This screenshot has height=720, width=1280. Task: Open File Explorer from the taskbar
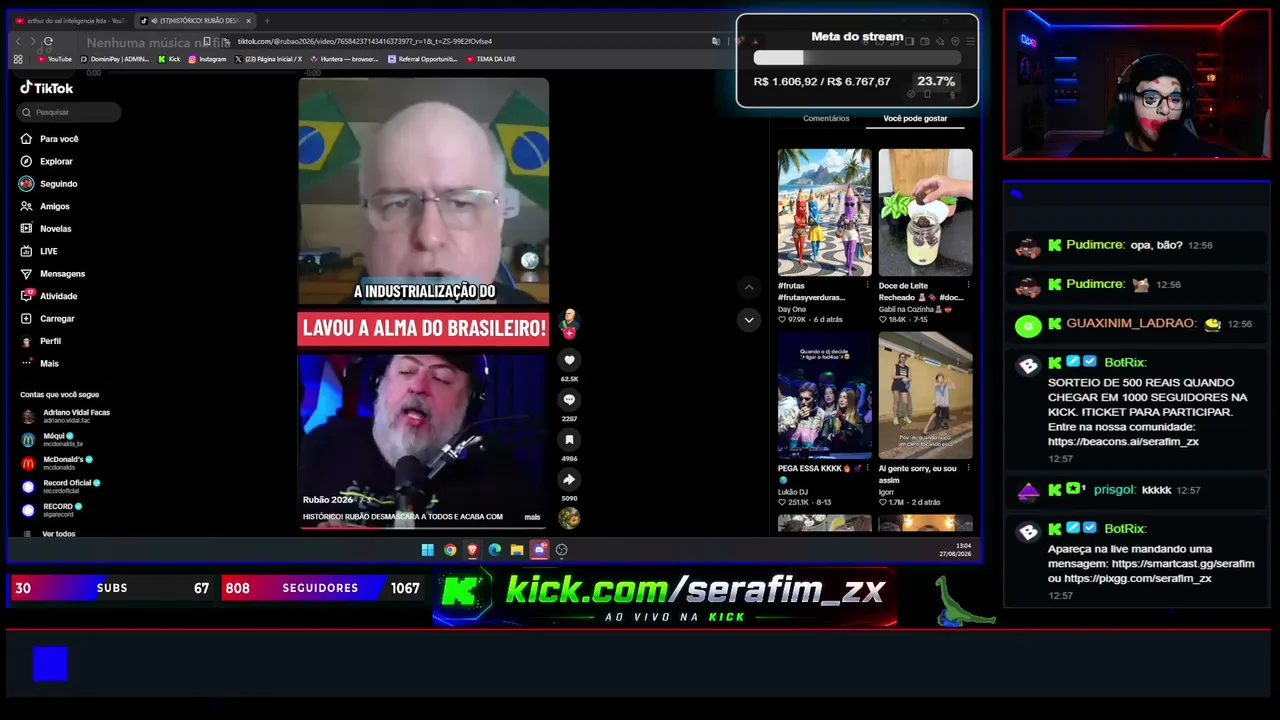point(517,550)
